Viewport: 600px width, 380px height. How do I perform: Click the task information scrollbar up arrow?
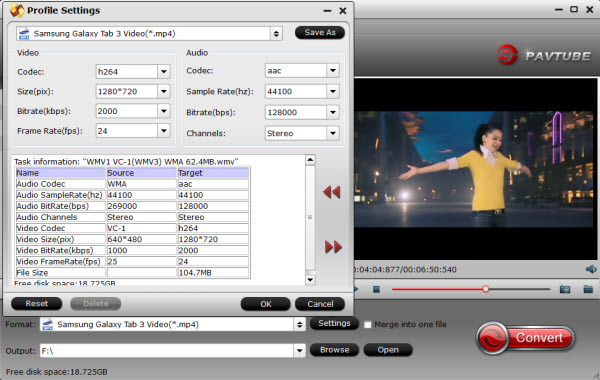click(310, 160)
